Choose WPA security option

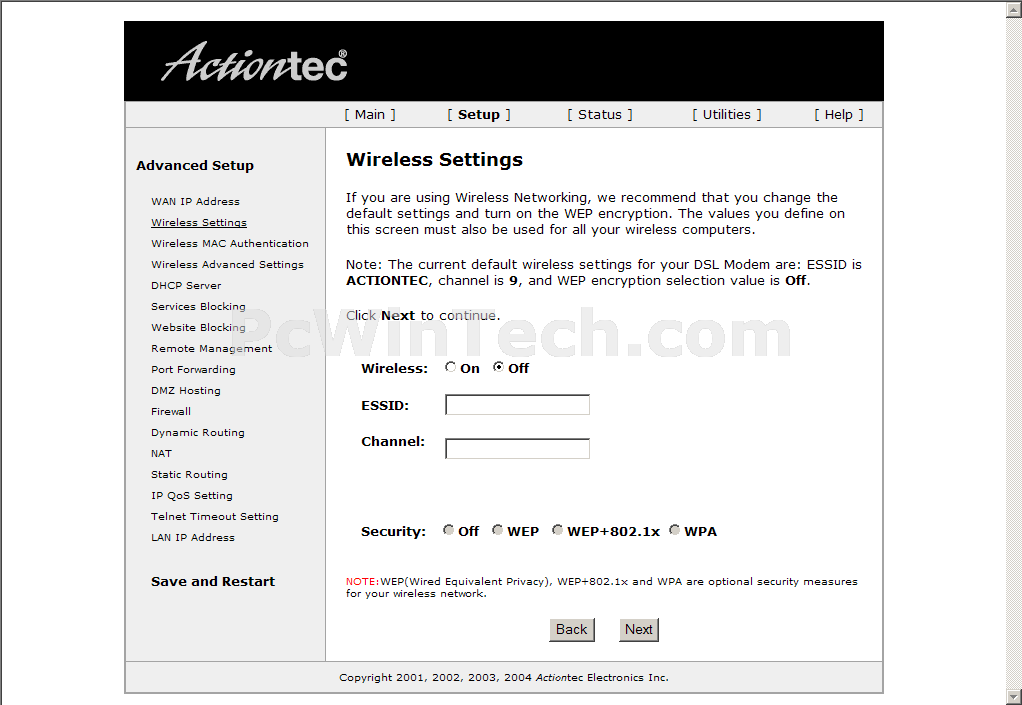[x=675, y=530]
